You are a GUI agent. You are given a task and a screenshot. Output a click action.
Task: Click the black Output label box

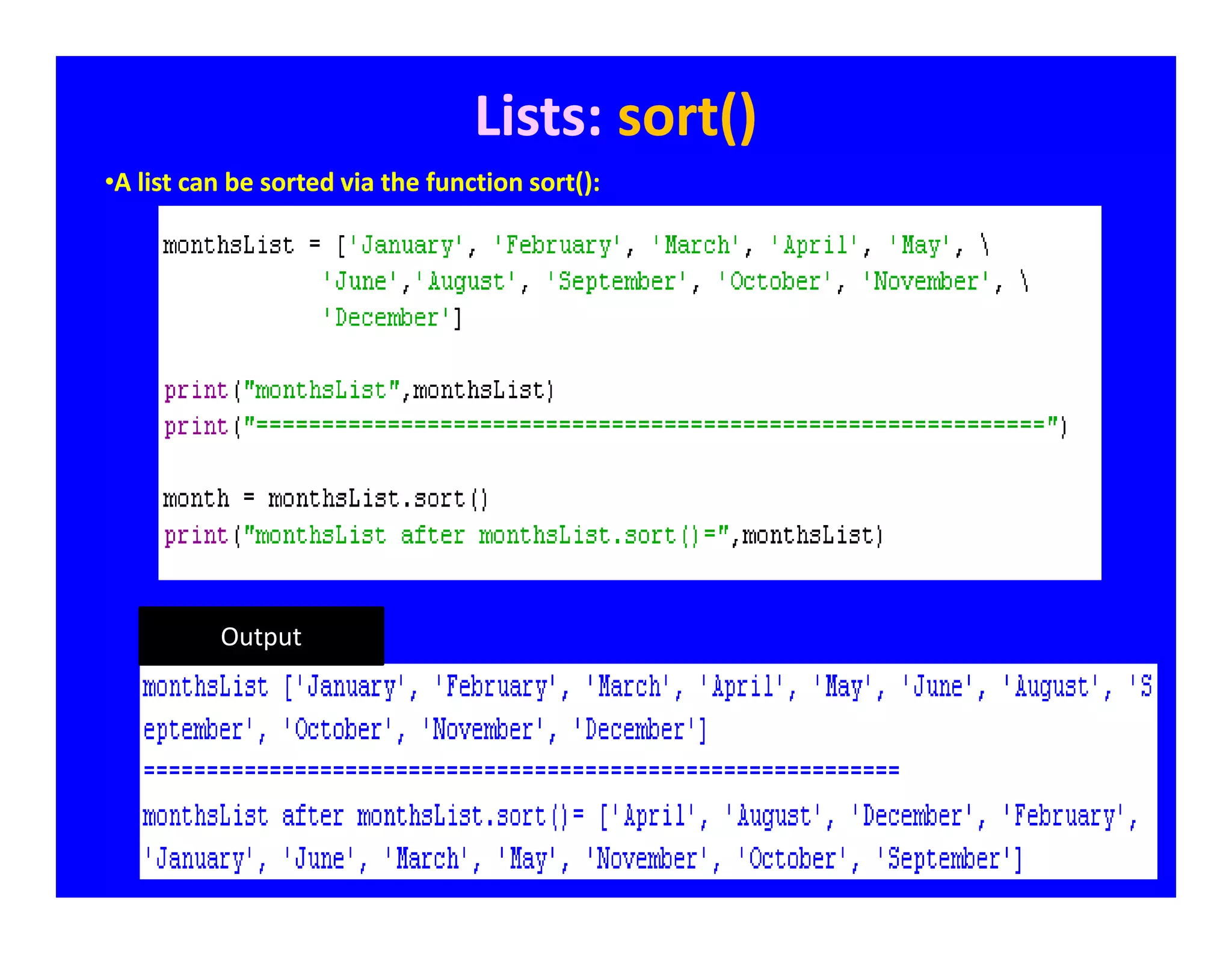(x=261, y=636)
